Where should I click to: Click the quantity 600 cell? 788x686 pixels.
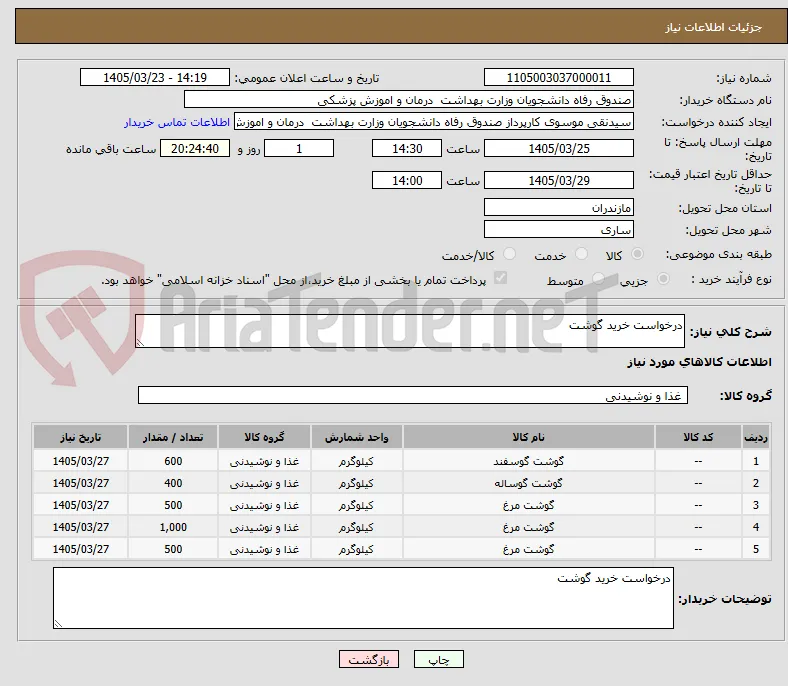click(x=173, y=461)
